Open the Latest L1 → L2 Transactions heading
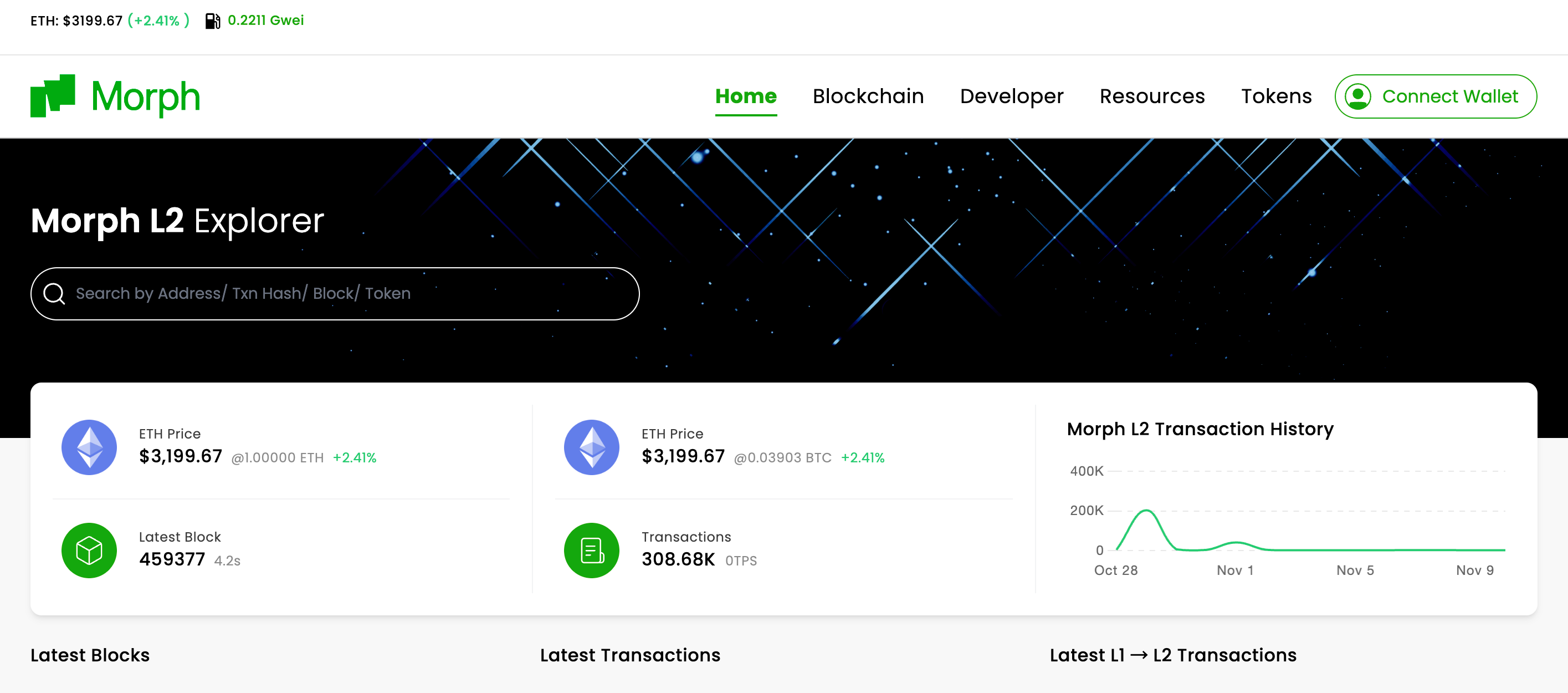 point(1173,655)
